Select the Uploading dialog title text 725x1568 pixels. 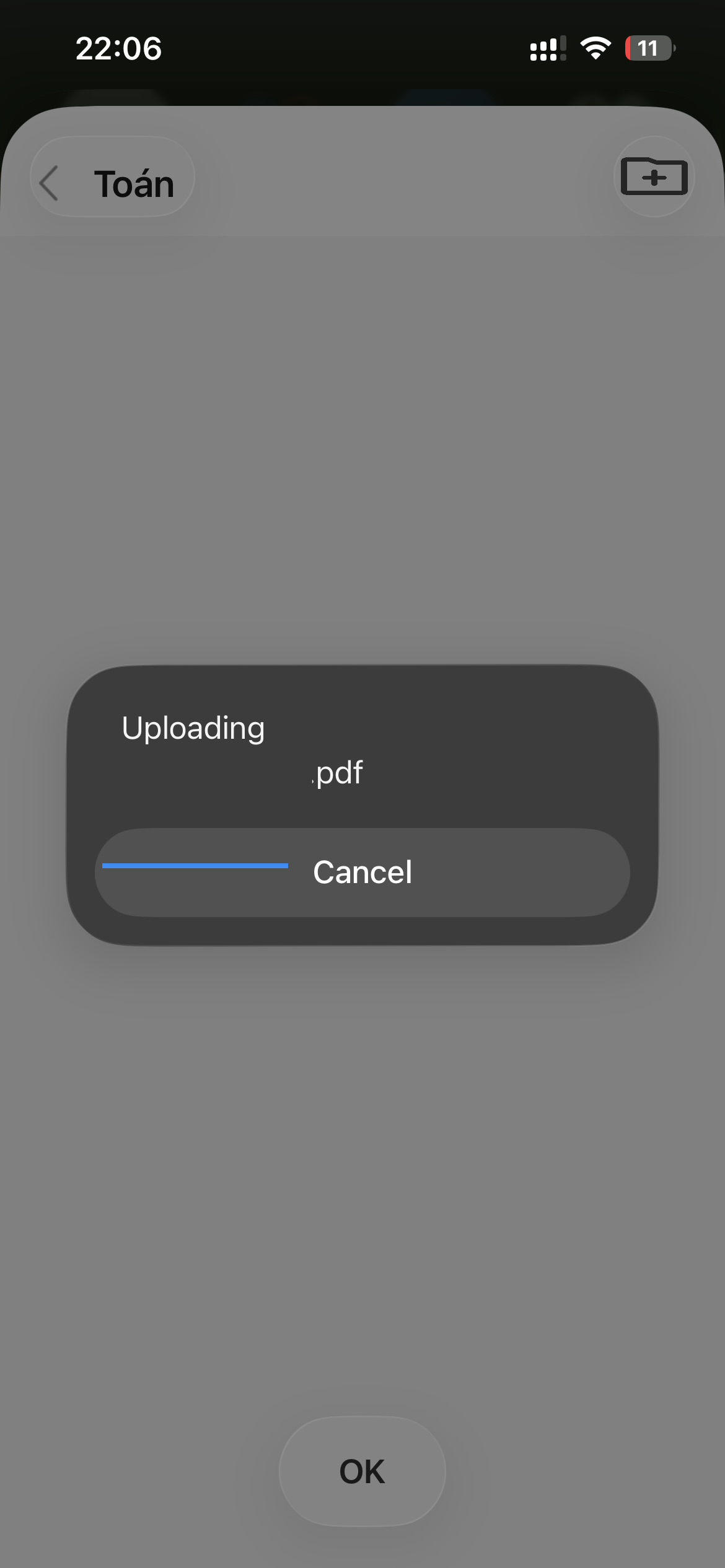click(193, 728)
